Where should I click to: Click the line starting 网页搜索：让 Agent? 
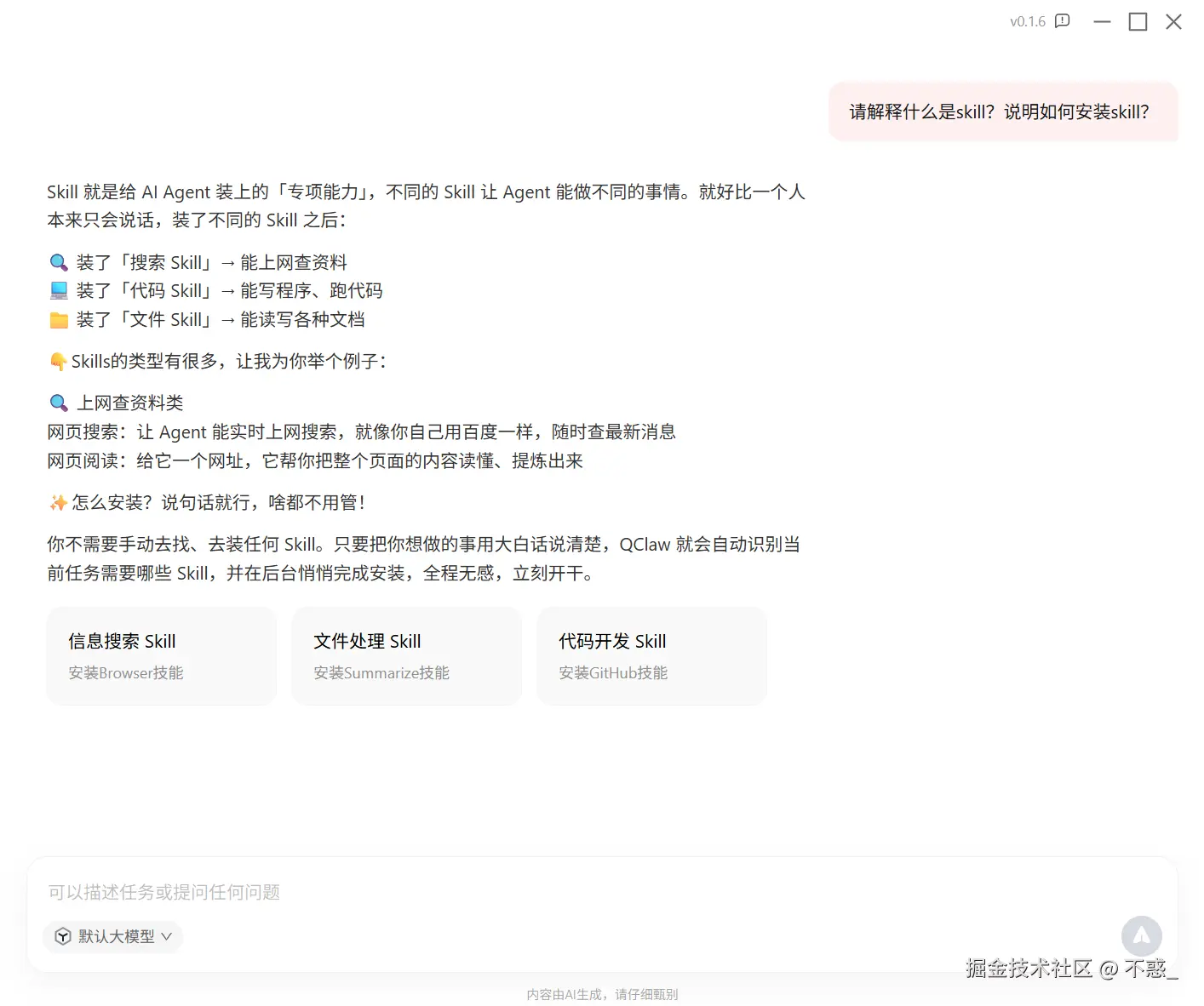click(361, 432)
